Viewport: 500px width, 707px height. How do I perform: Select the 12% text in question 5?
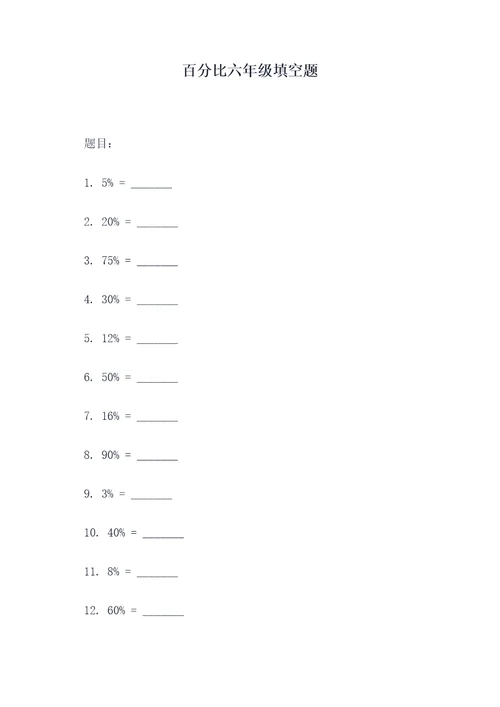point(110,338)
